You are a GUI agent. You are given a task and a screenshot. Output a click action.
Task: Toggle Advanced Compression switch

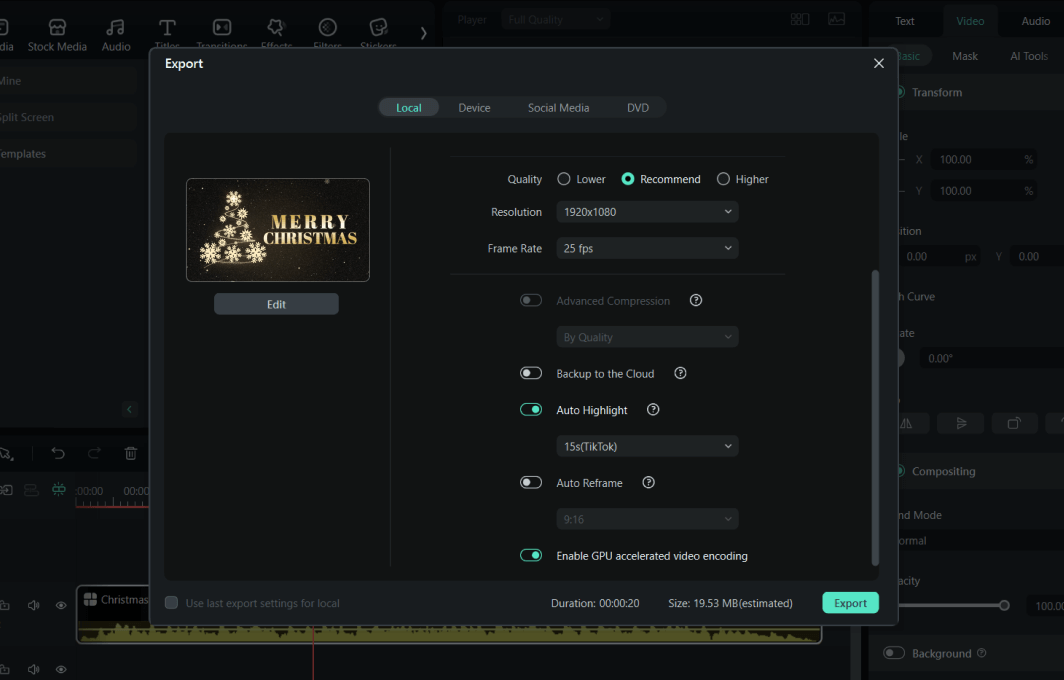(531, 300)
